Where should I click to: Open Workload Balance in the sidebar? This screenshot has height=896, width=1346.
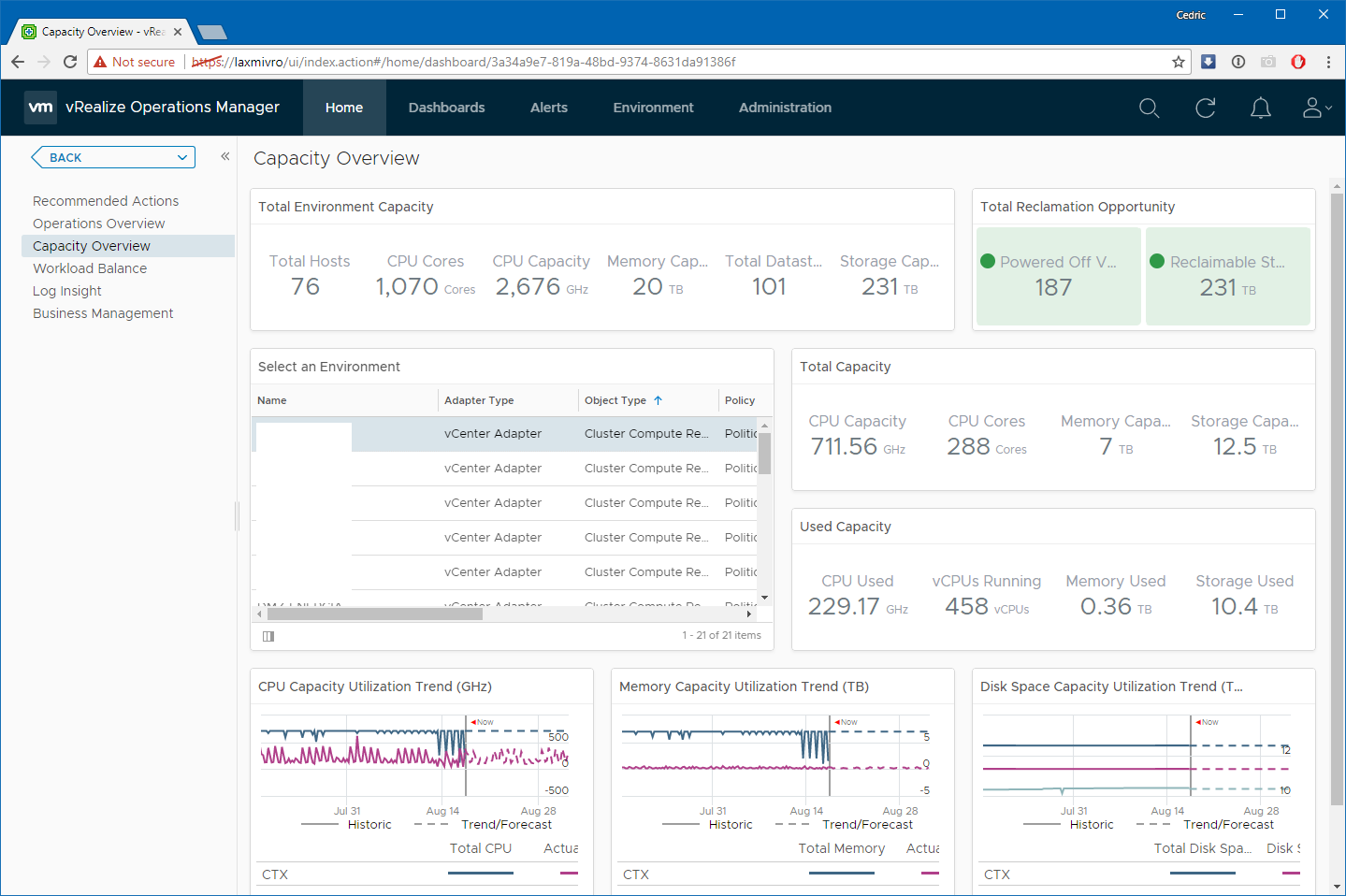90,268
